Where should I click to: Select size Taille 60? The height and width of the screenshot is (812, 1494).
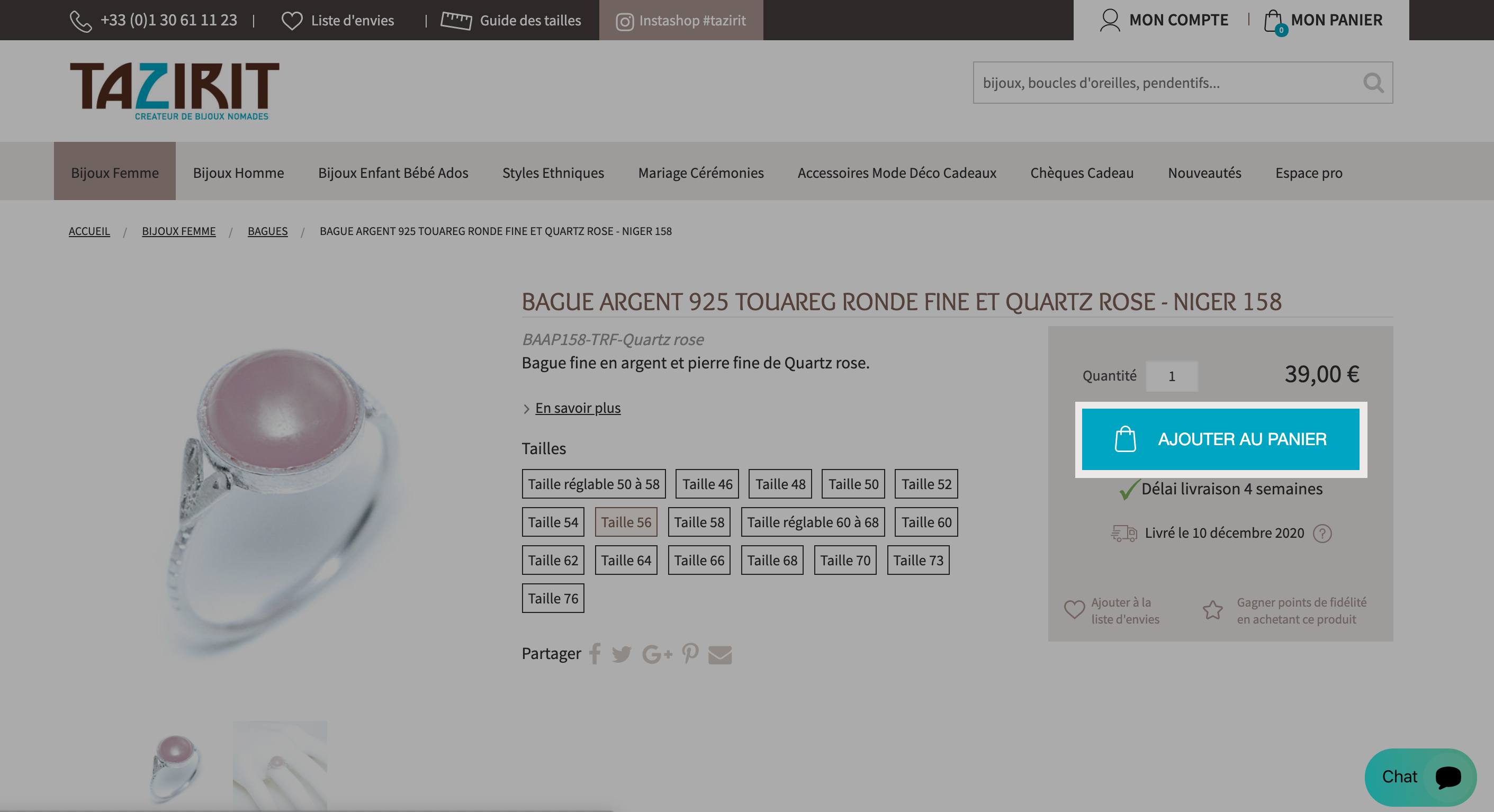pyautogui.click(x=926, y=522)
